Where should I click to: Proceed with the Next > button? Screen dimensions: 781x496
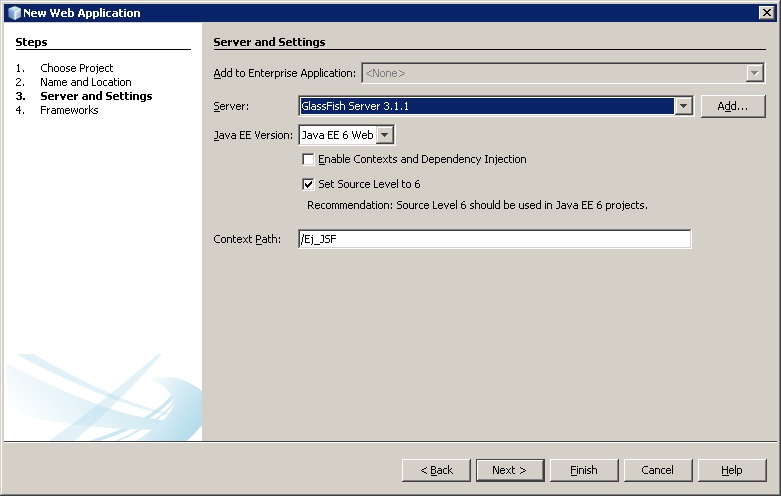[x=510, y=470]
